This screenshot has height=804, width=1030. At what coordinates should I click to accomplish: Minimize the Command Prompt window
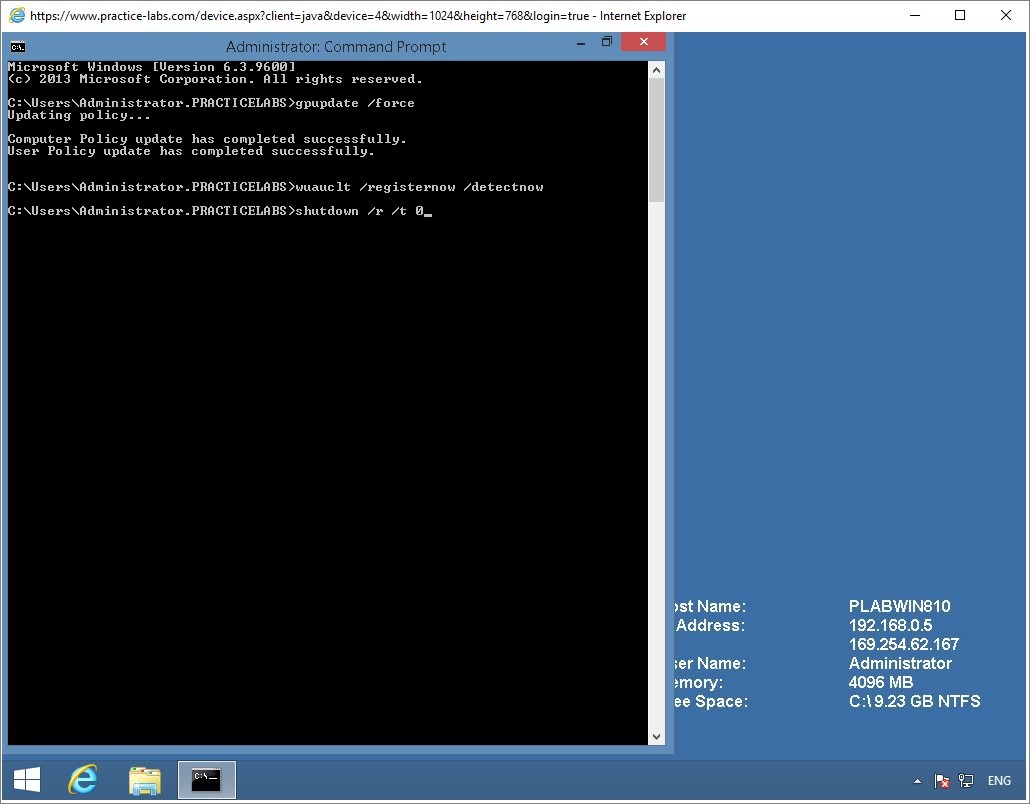pyautogui.click(x=580, y=42)
